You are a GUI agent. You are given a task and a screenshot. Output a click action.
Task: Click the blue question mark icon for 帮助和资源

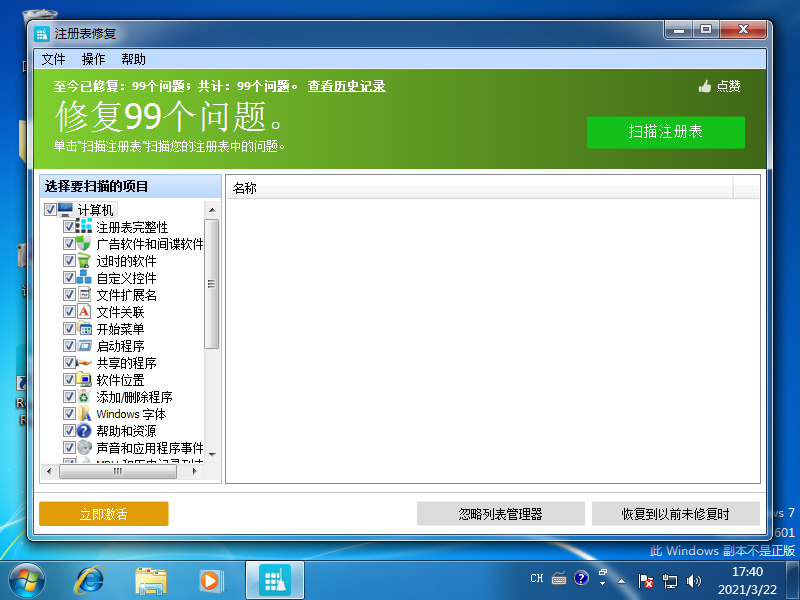coord(84,431)
